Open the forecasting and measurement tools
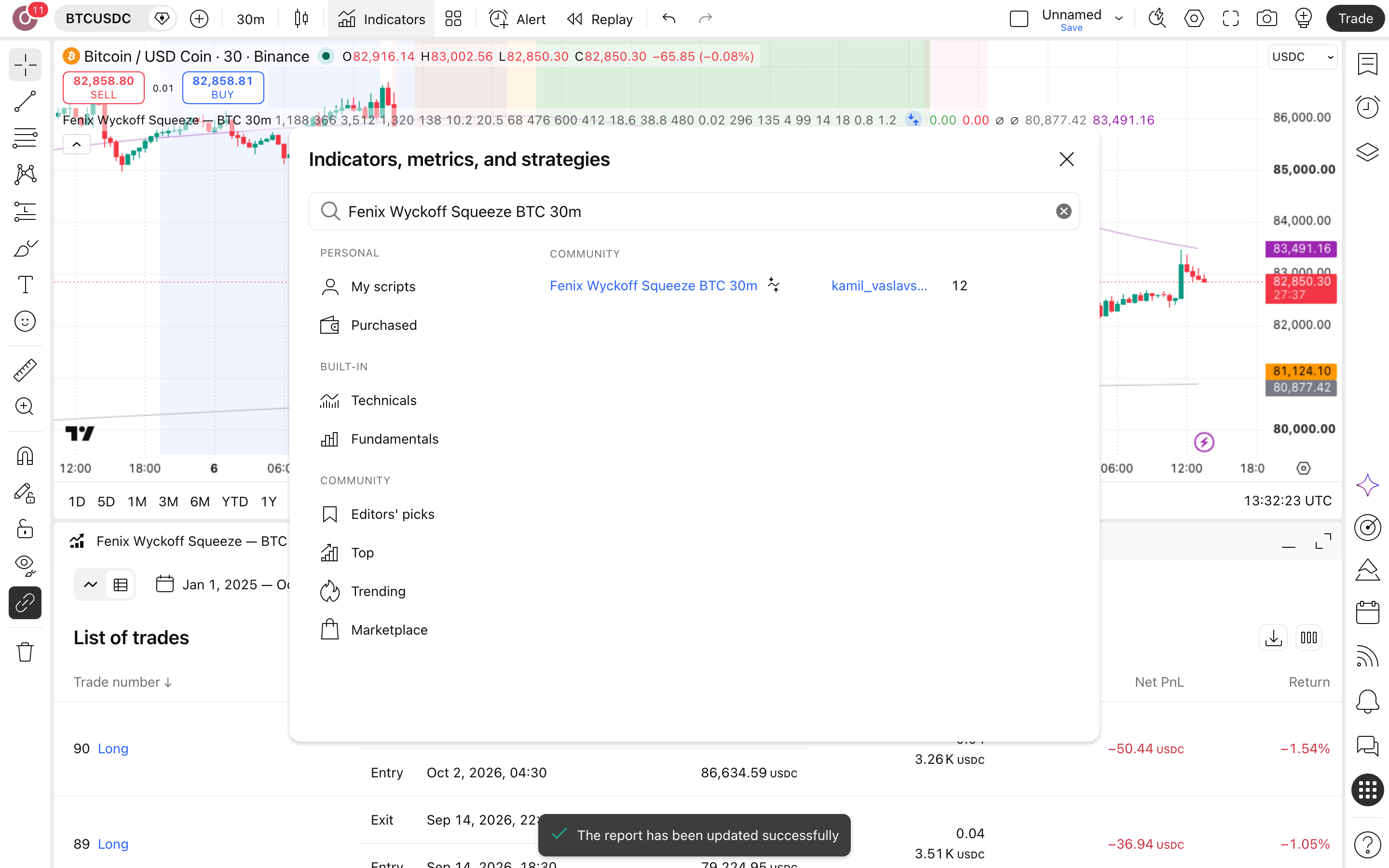This screenshot has height=868, width=1389. point(25,211)
